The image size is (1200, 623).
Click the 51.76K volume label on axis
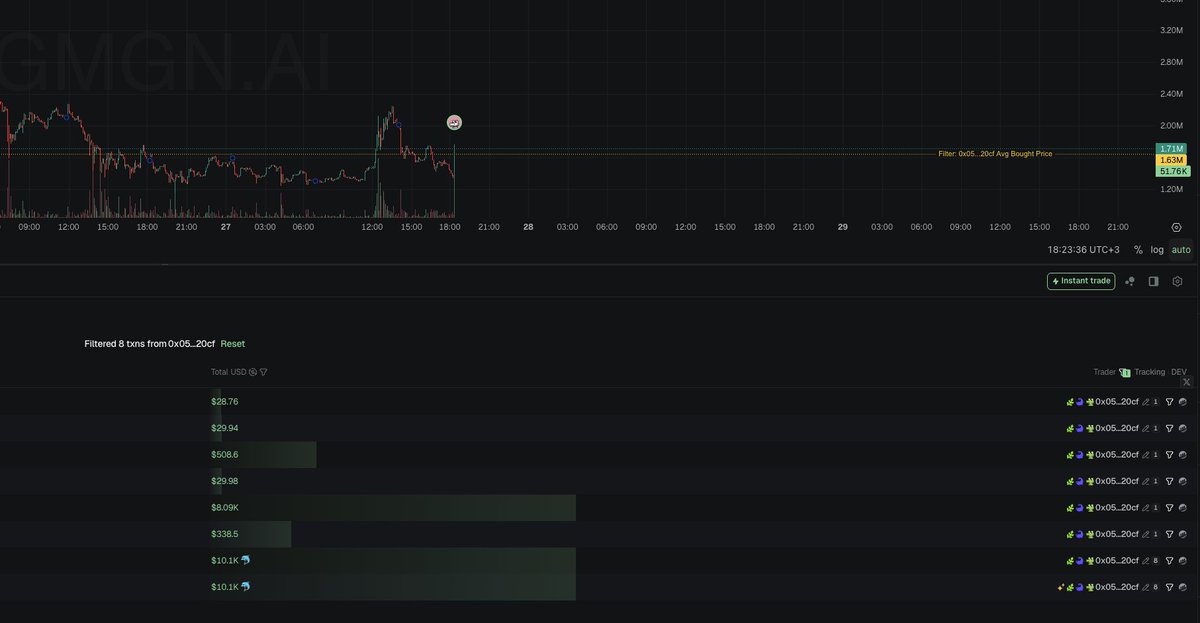tap(1171, 171)
